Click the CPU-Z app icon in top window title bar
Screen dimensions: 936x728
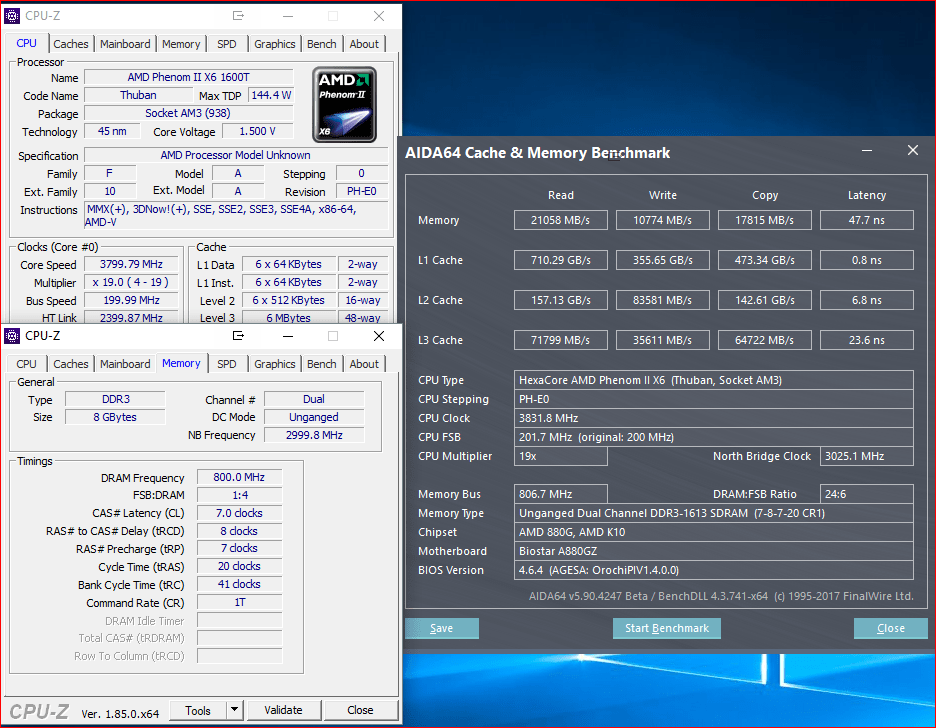coord(12,16)
